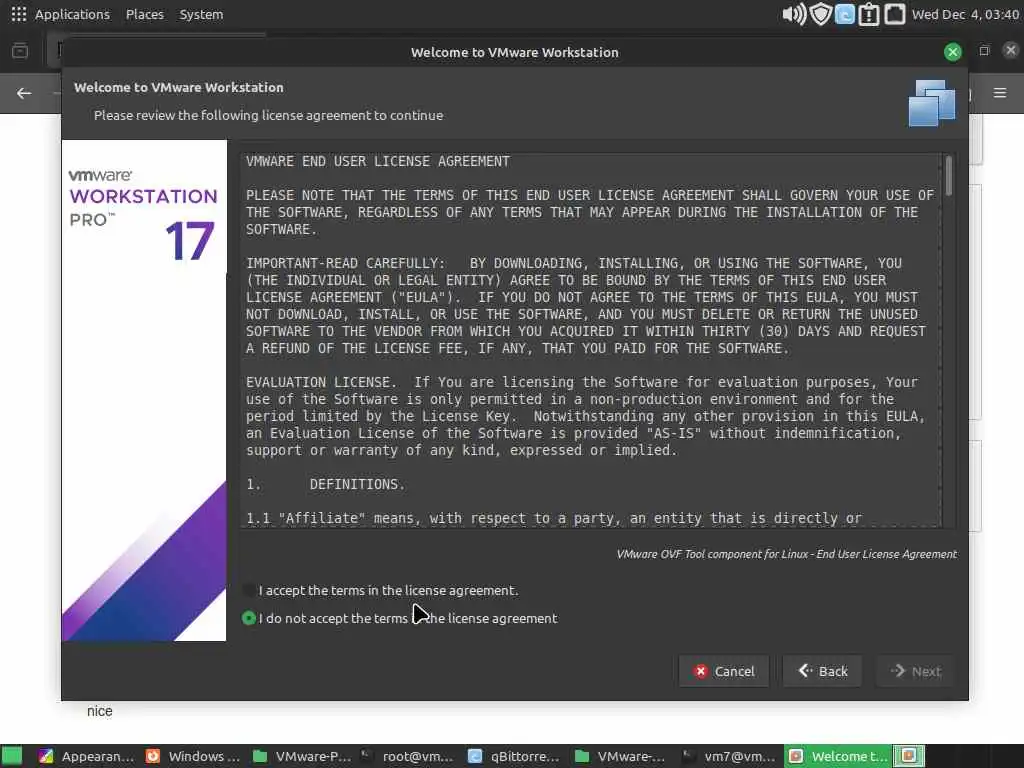
Task: Click the greyed Next button
Action: (x=916, y=671)
